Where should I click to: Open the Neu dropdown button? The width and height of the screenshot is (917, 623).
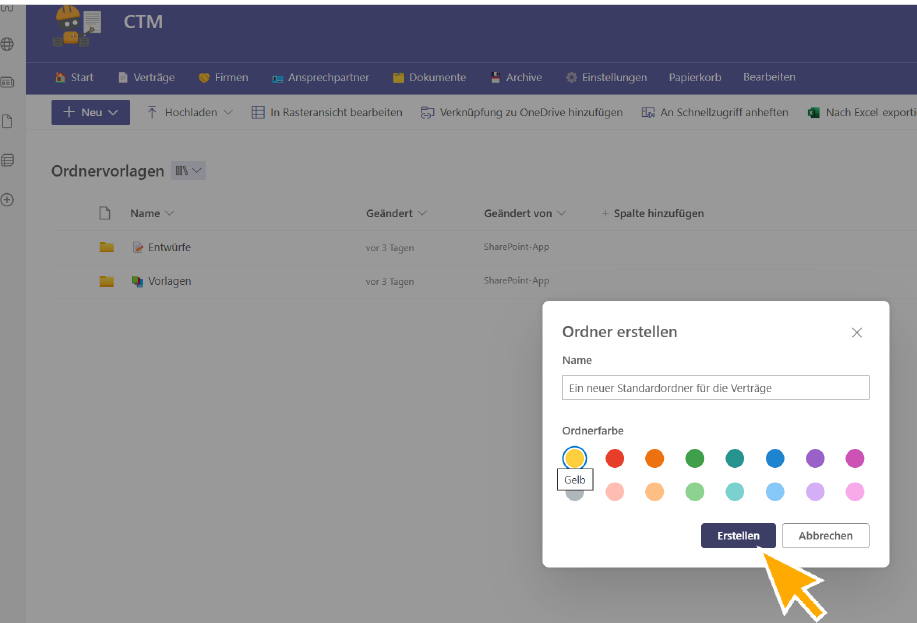pos(90,113)
